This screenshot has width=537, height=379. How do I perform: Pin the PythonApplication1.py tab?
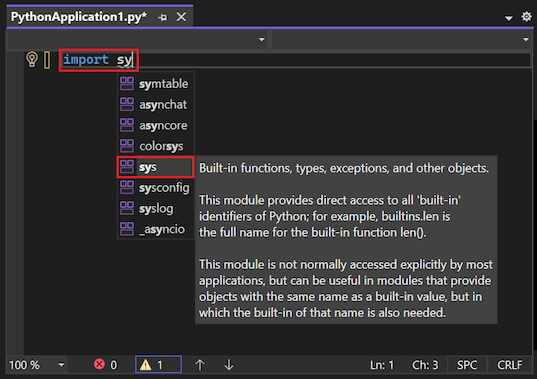point(163,17)
